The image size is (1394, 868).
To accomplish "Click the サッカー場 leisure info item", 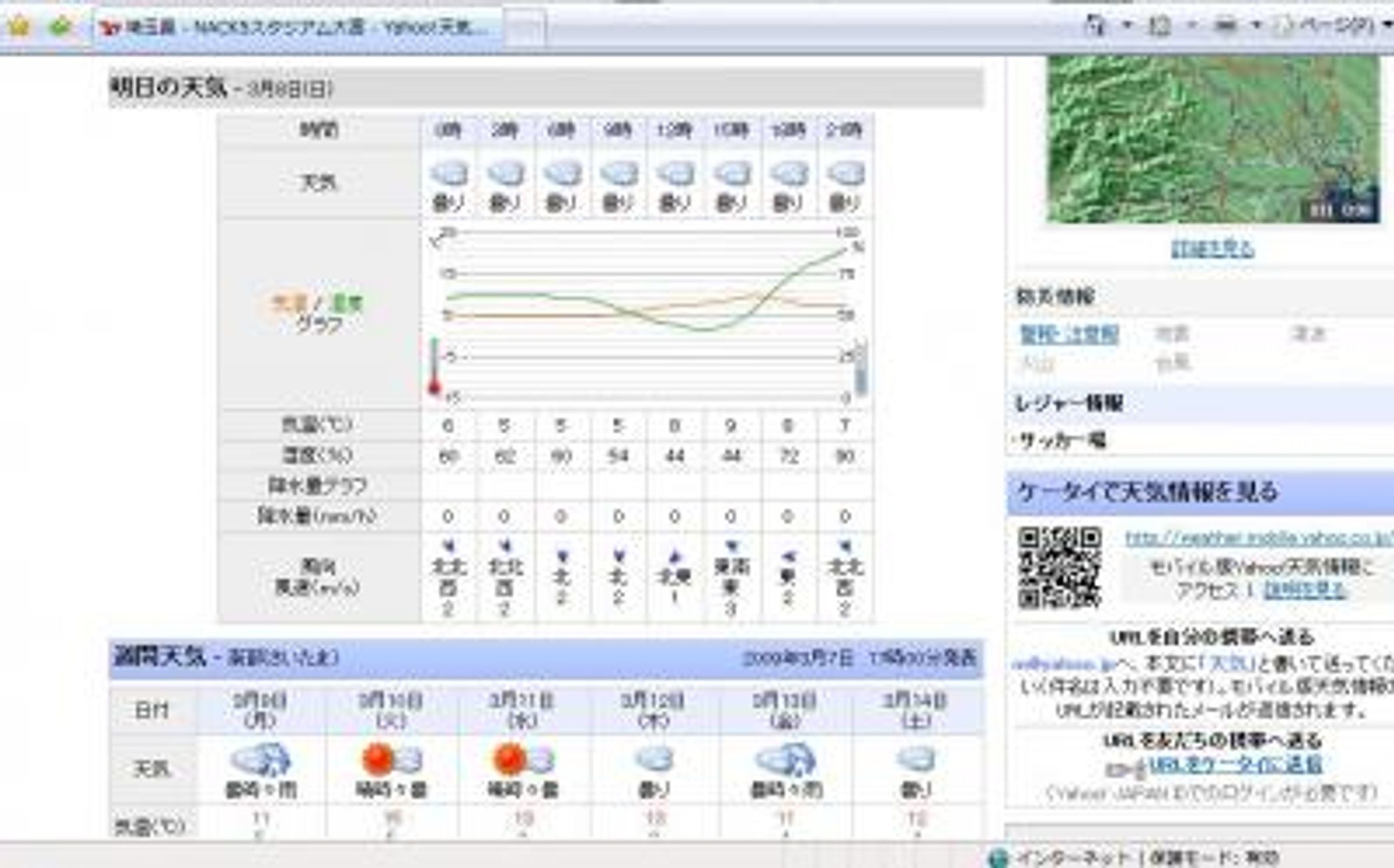I will [1063, 441].
